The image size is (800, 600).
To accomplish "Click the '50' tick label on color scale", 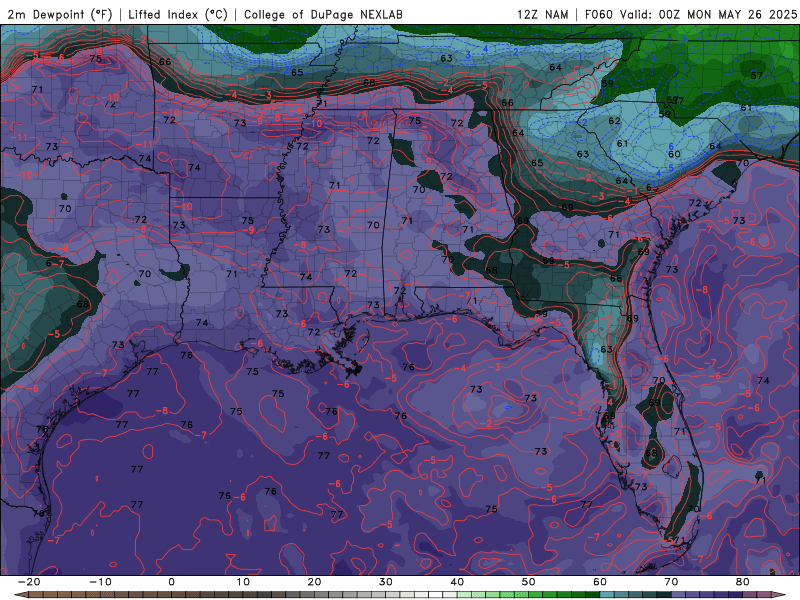I will coord(529,582).
